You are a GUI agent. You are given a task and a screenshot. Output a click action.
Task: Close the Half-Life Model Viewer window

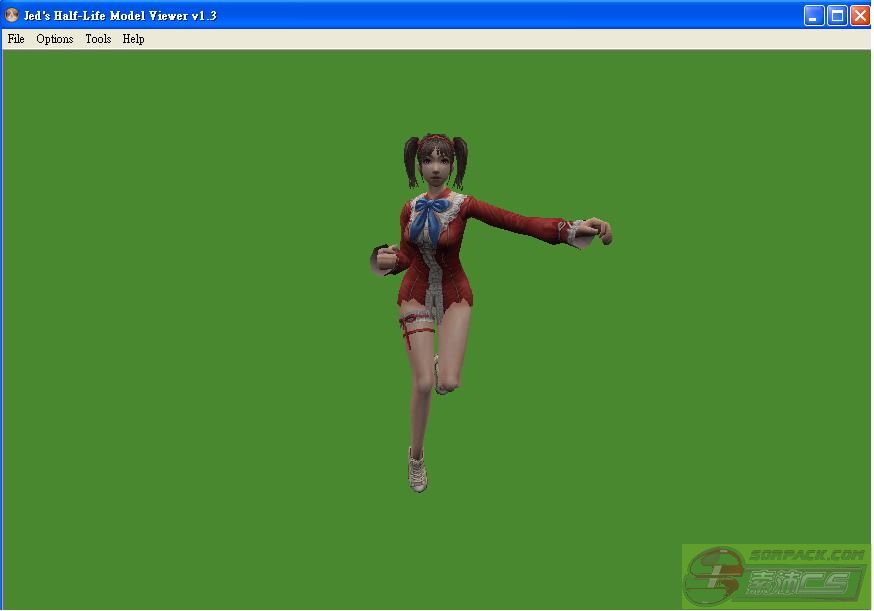click(859, 15)
